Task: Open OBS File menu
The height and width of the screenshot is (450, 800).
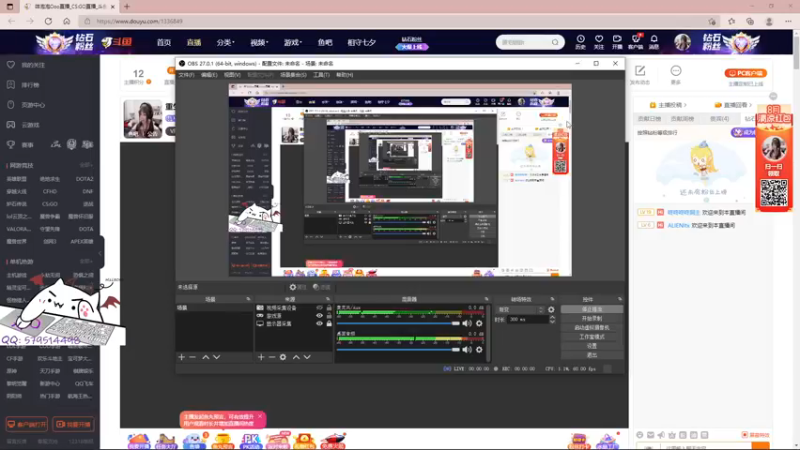Action: [186, 75]
